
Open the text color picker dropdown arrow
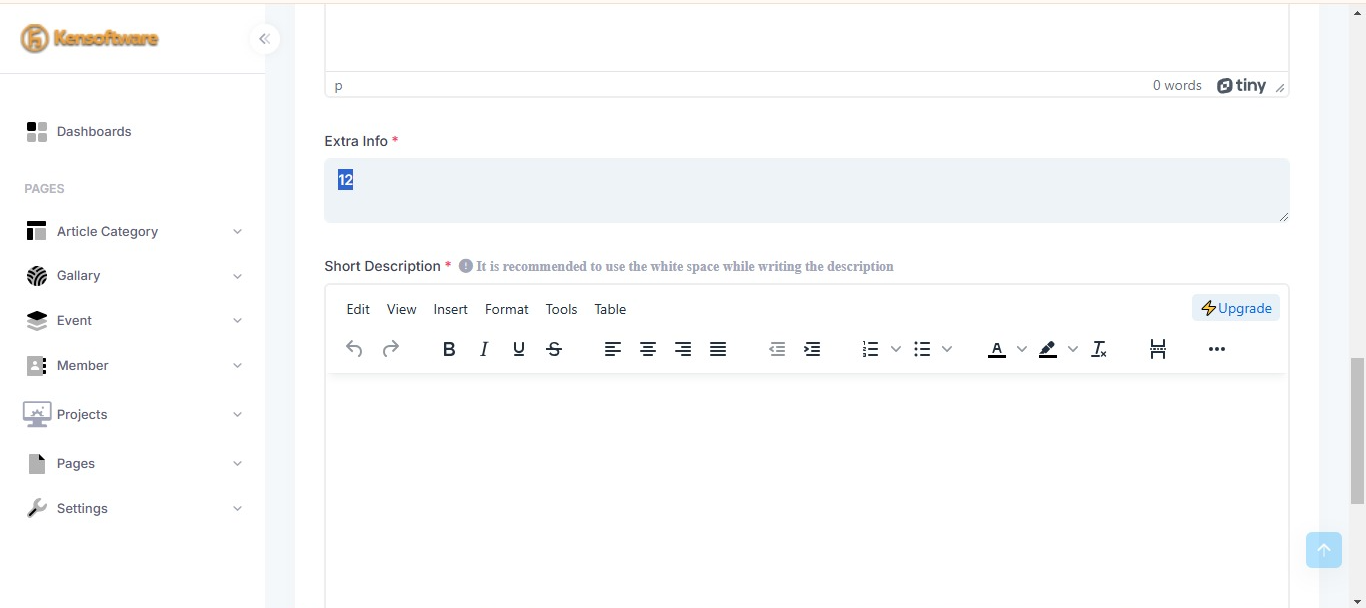tap(1021, 349)
